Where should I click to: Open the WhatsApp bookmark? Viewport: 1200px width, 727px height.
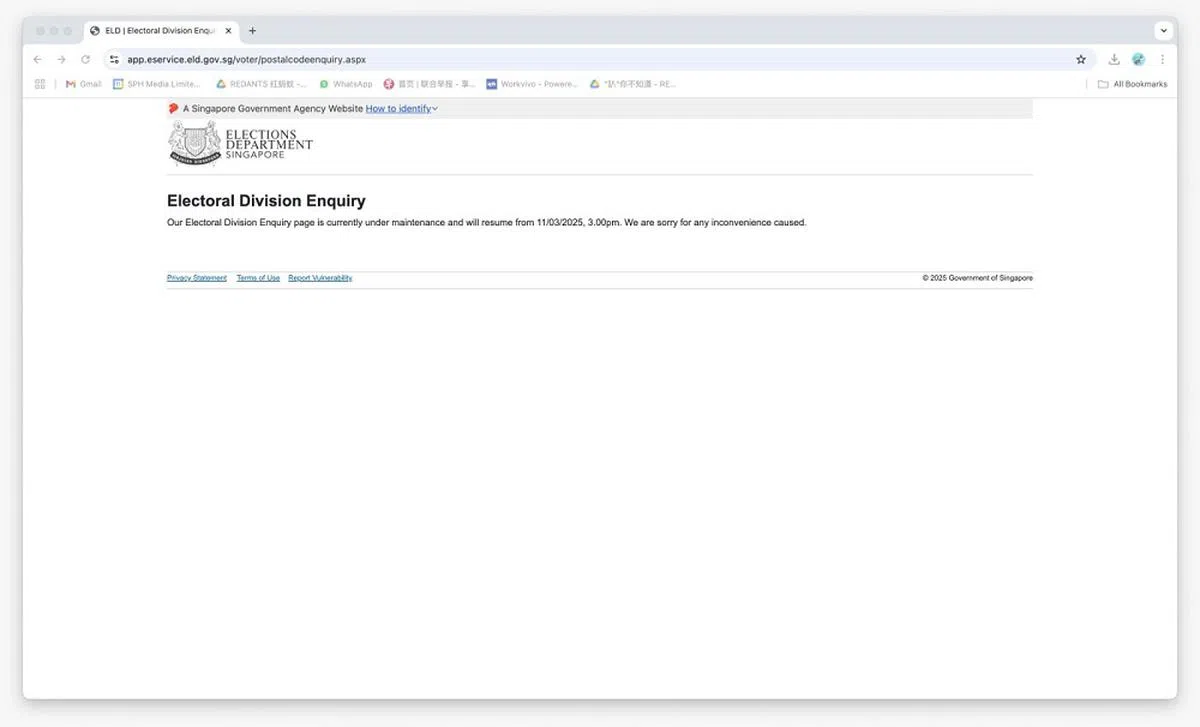[346, 84]
